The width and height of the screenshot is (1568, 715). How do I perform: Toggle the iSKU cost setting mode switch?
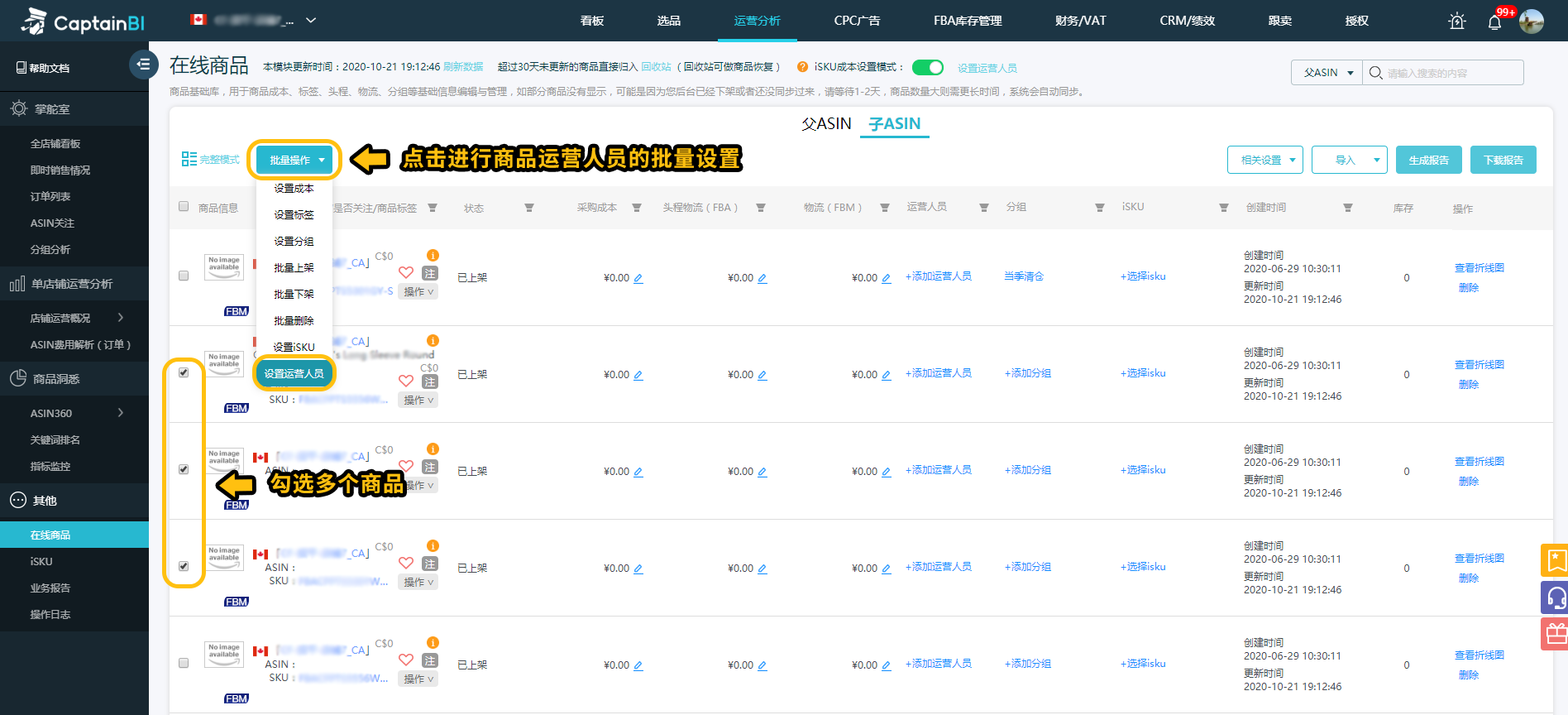[928, 67]
